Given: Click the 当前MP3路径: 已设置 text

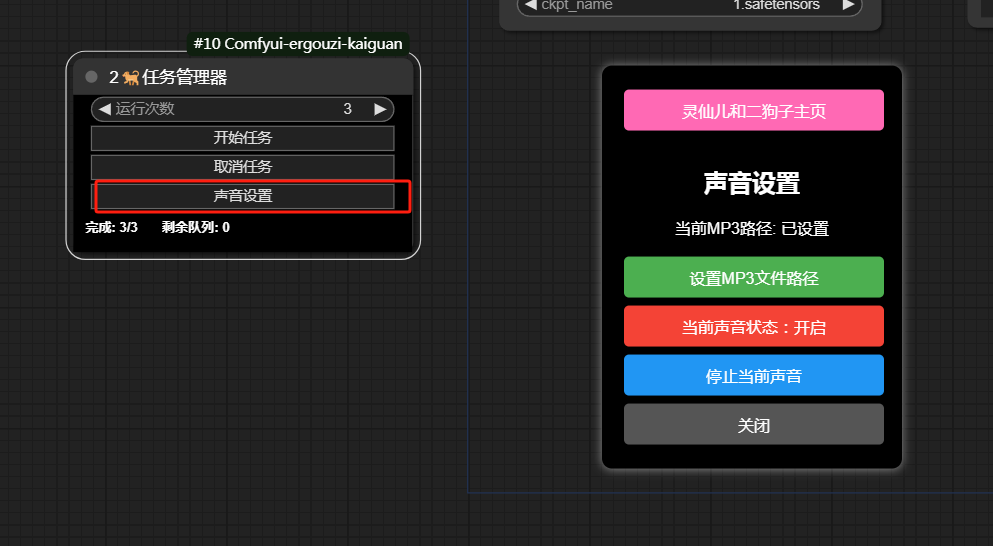Looking at the screenshot, I should click(x=752, y=228).
